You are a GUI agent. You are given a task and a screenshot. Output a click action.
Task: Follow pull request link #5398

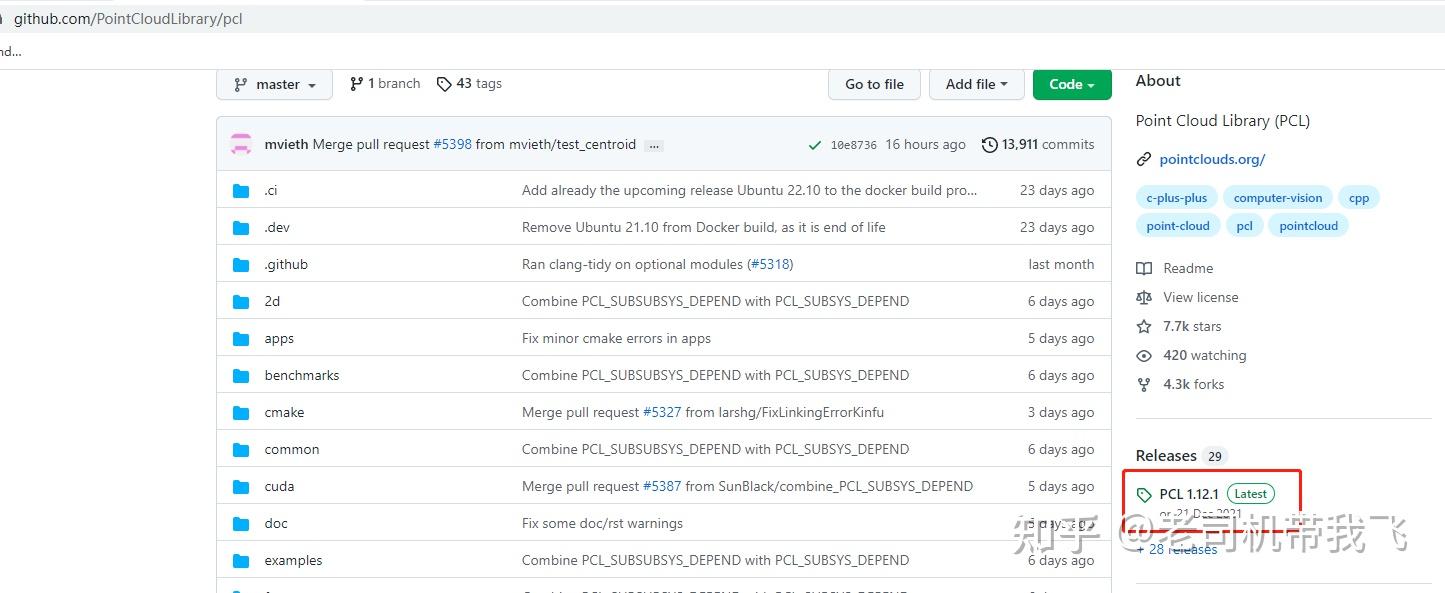[452, 144]
